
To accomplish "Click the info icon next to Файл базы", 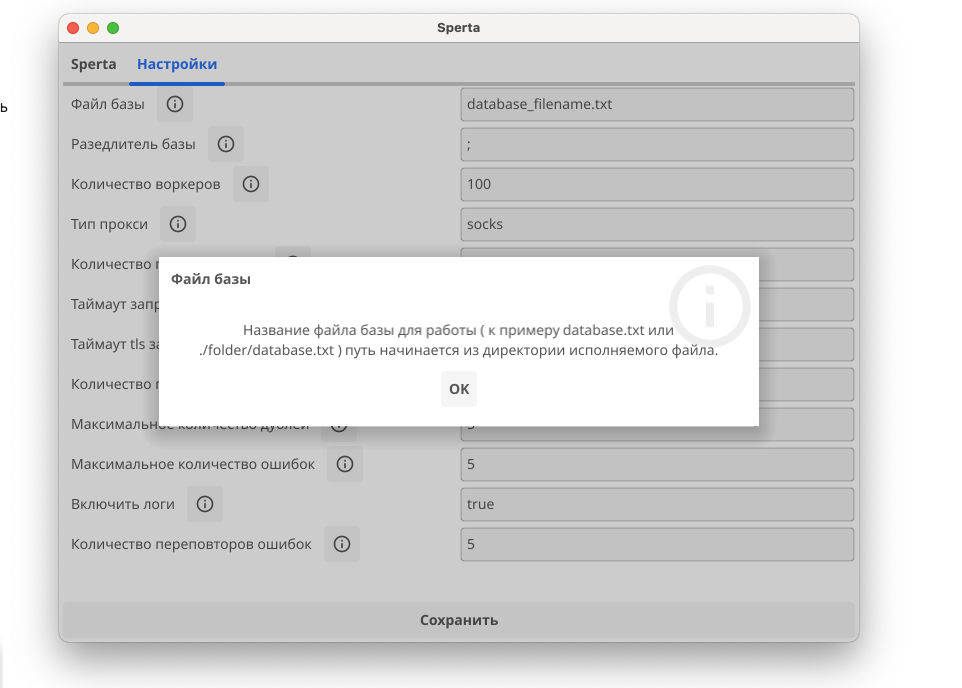I will [x=175, y=104].
